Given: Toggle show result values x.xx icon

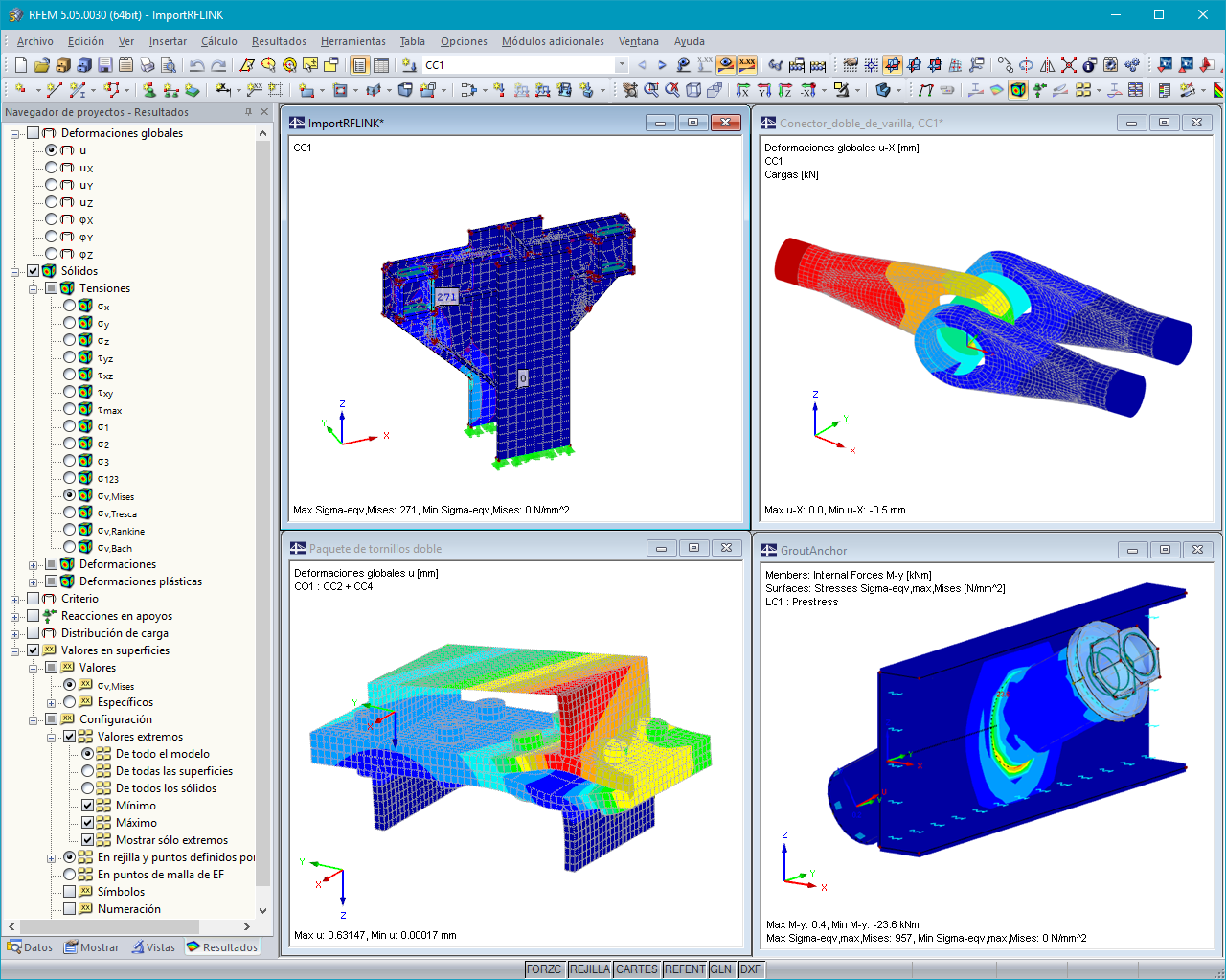Looking at the screenshot, I should coord(747,65).
